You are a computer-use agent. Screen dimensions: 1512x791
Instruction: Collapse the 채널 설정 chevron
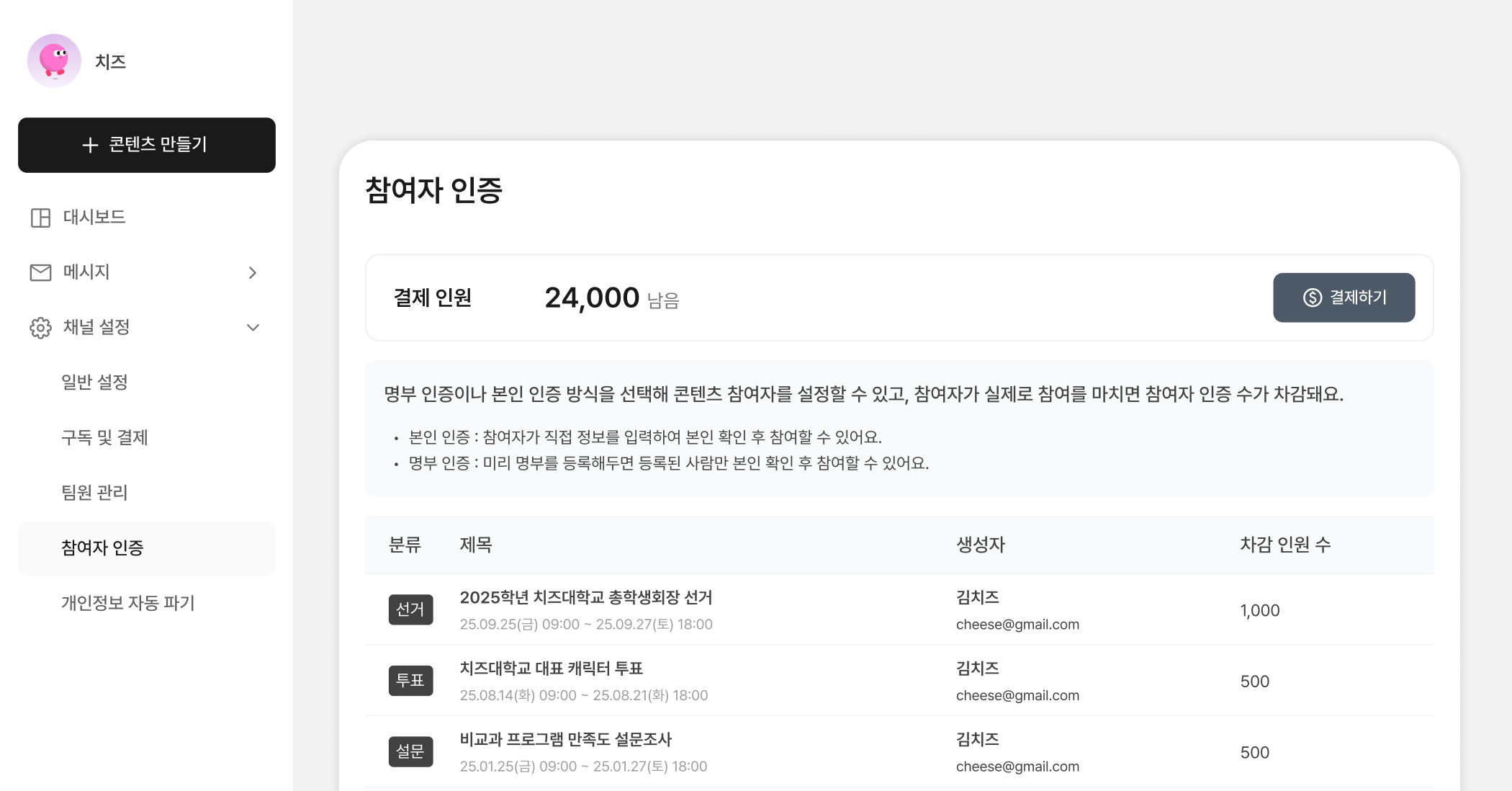(253, 328)
